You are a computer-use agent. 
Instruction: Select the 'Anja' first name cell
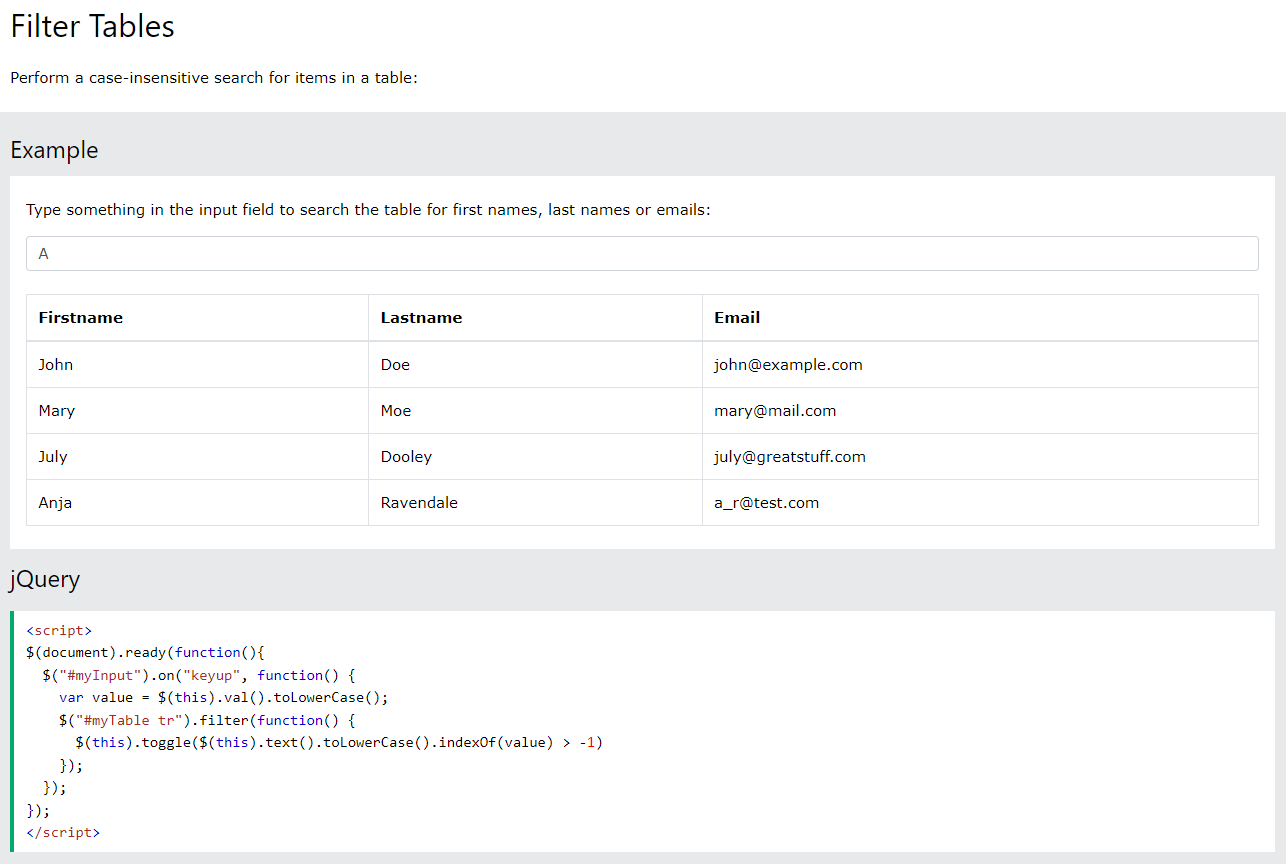tap(197, 503)
